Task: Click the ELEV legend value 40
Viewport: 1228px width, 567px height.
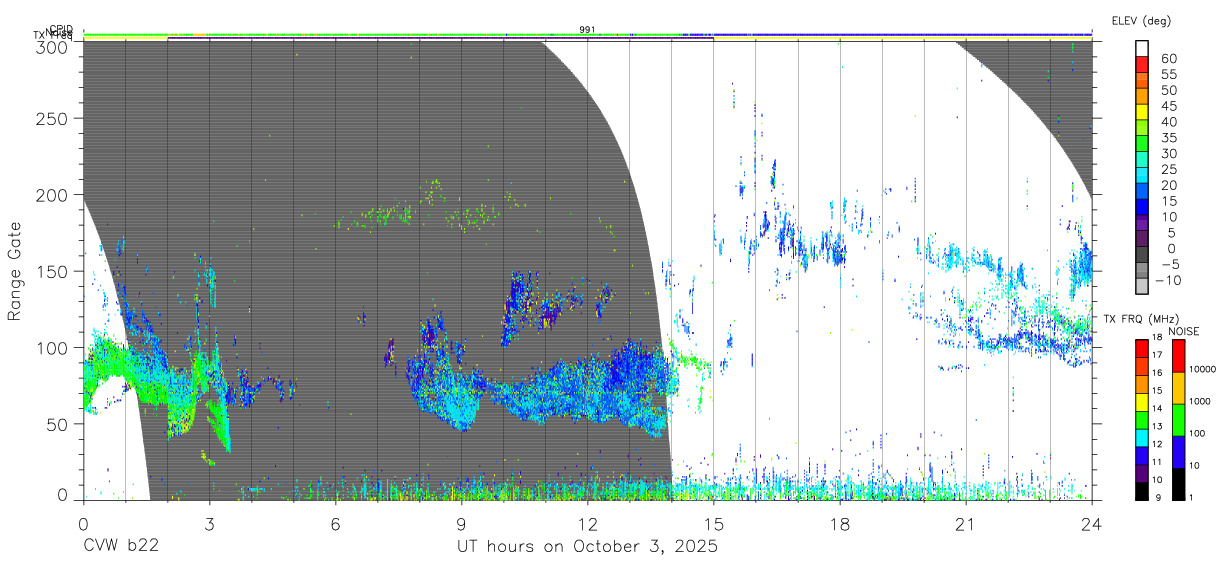Action: (x=1168, y=121)
